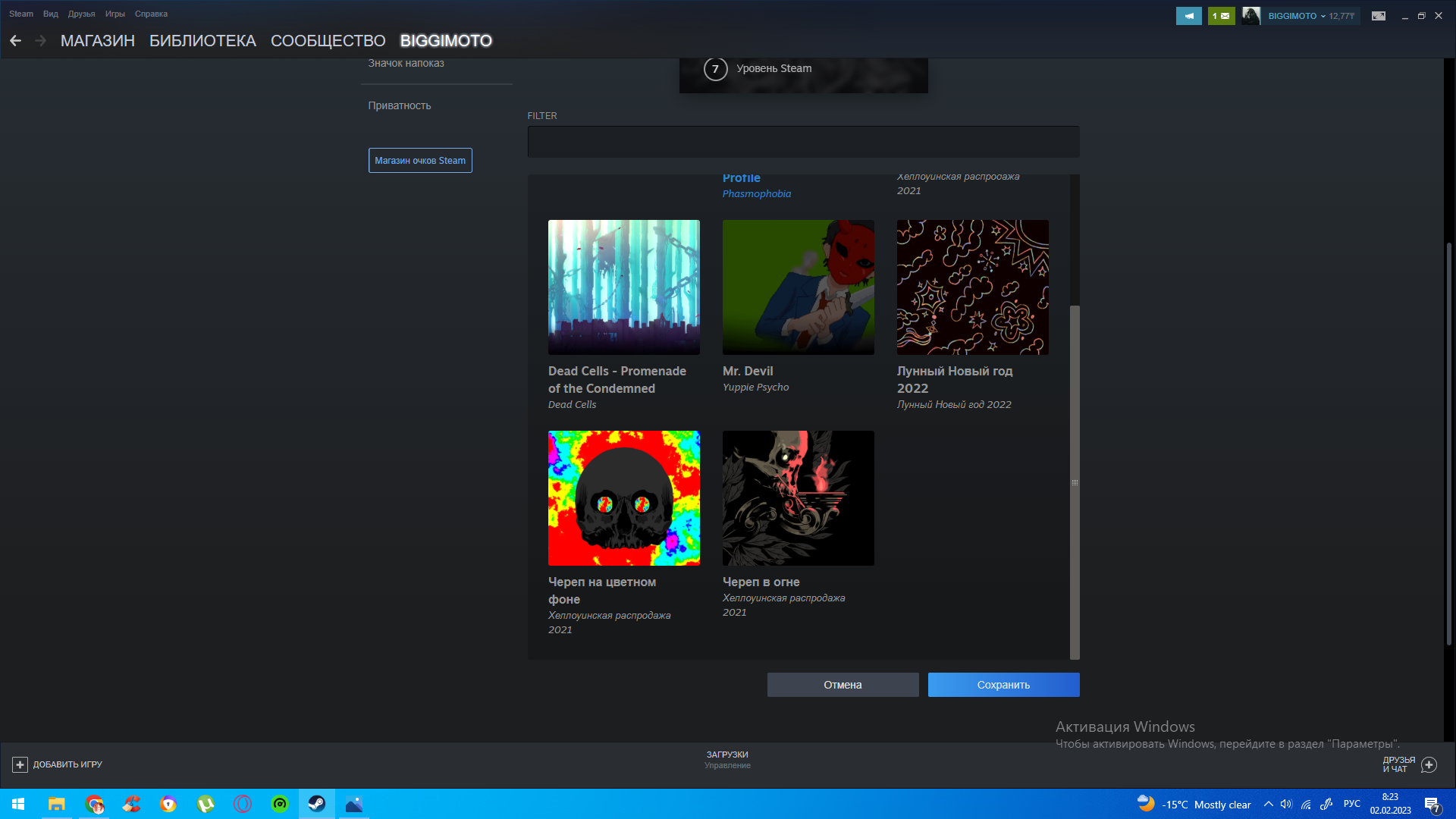Click into the FILTER input field

coord(803,142)
